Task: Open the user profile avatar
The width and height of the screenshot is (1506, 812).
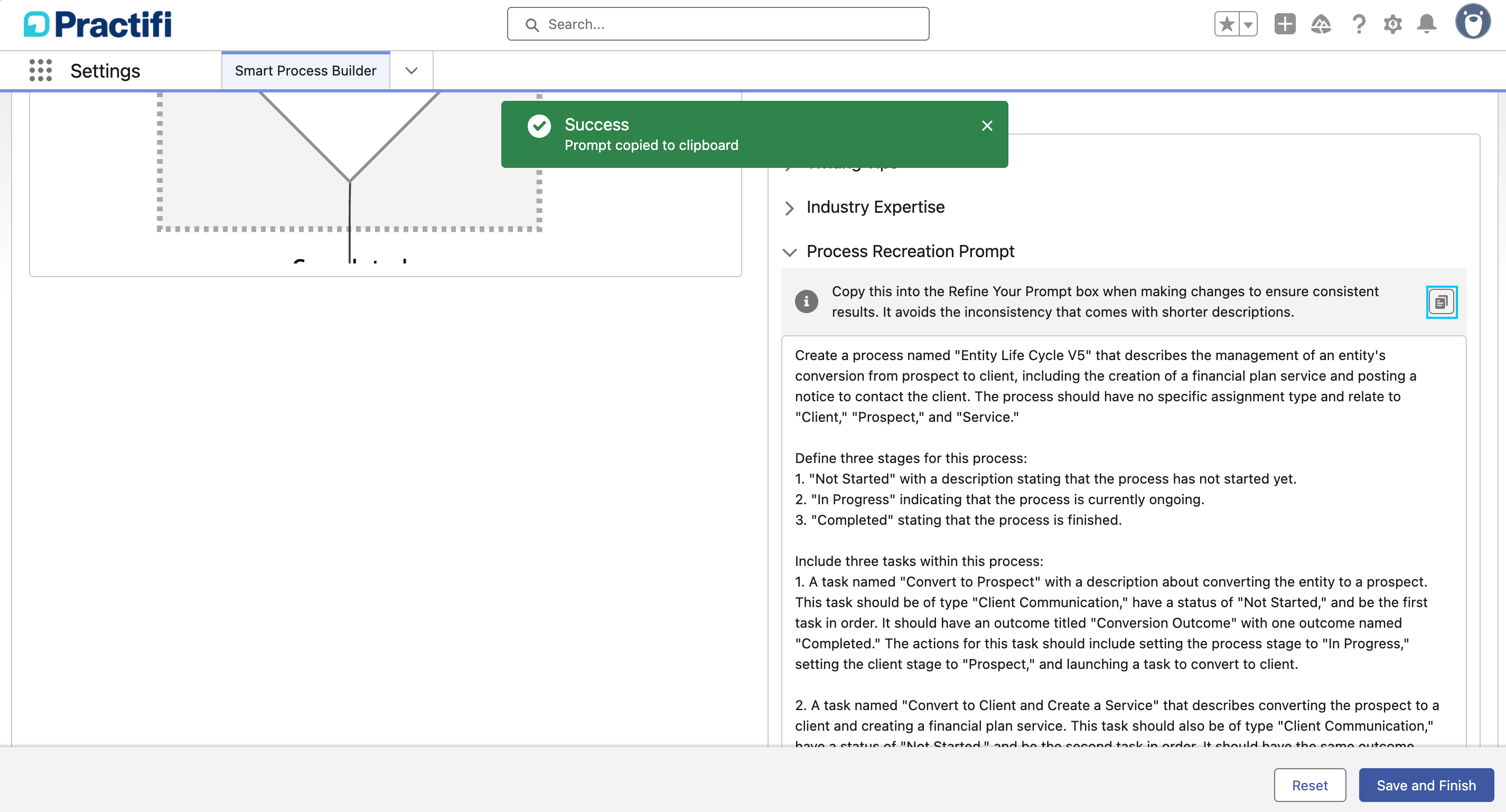Action: 1473,22
